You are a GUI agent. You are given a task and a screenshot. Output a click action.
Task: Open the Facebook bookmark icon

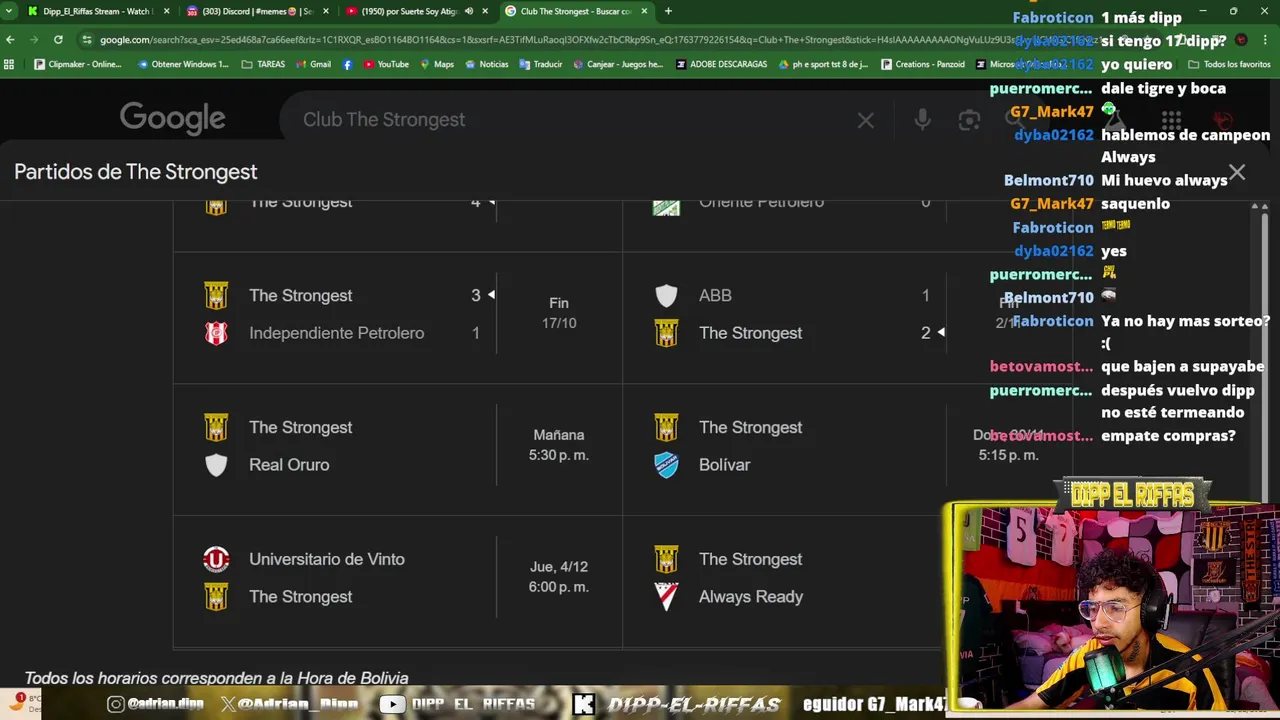coord(348,64)
